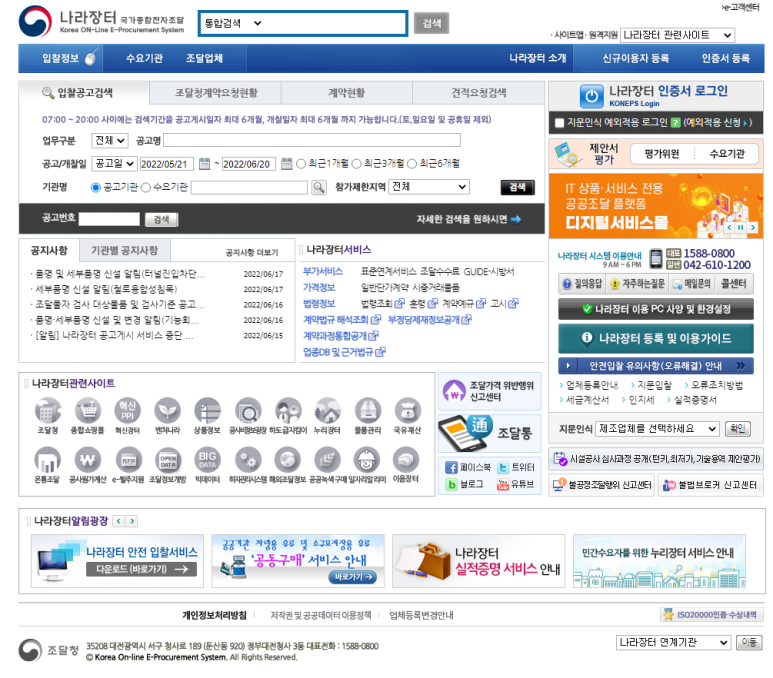The height and width of the screenshot is (678, 773).
Task: Click the 공고번호 검색 button
Action: 161,219
